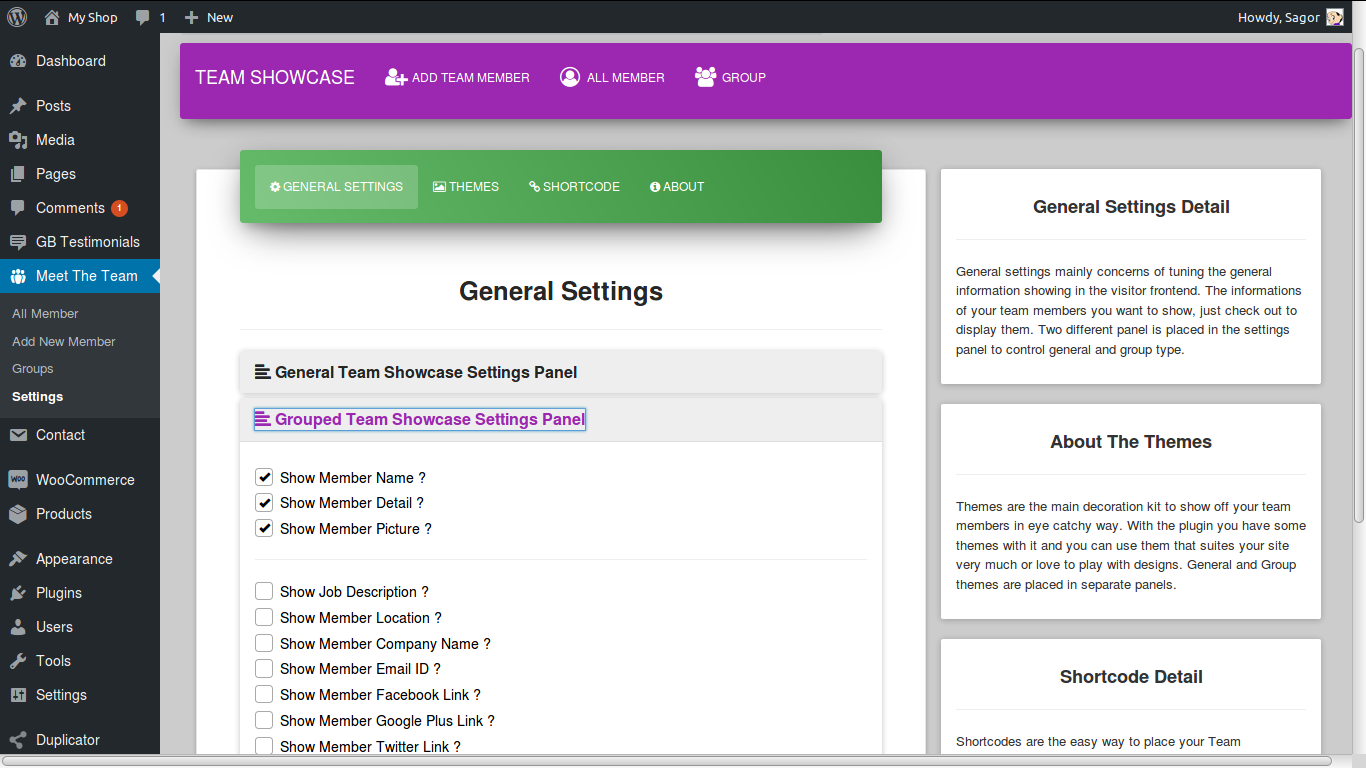Image resolution: width=1366 pixels, height=768 pixels.
Task: Uncheck Show Member Name checkbox
Action: [264, 477]
